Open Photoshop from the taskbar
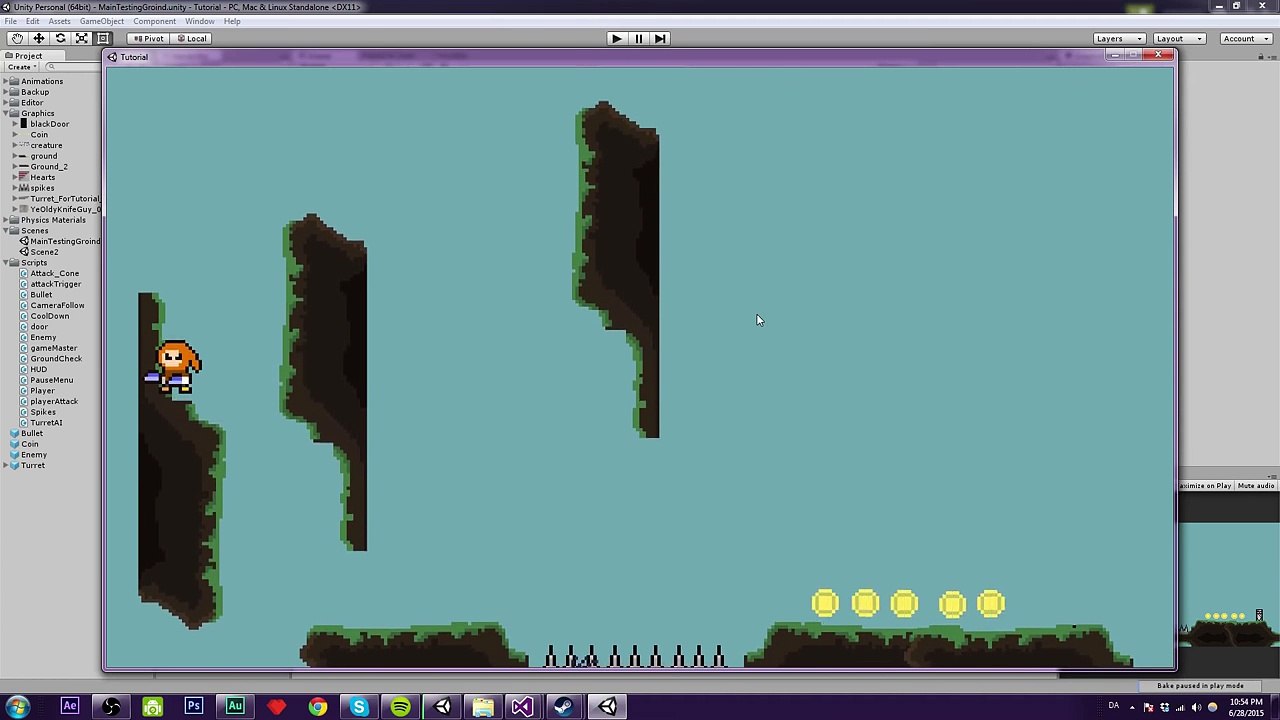 click(x=194, y=707)
